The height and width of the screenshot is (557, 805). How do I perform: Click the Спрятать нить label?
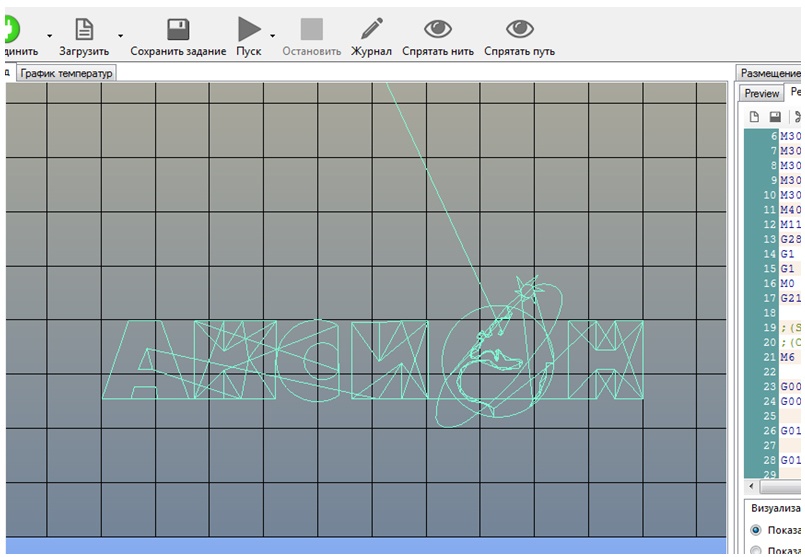tap(438, 51)
